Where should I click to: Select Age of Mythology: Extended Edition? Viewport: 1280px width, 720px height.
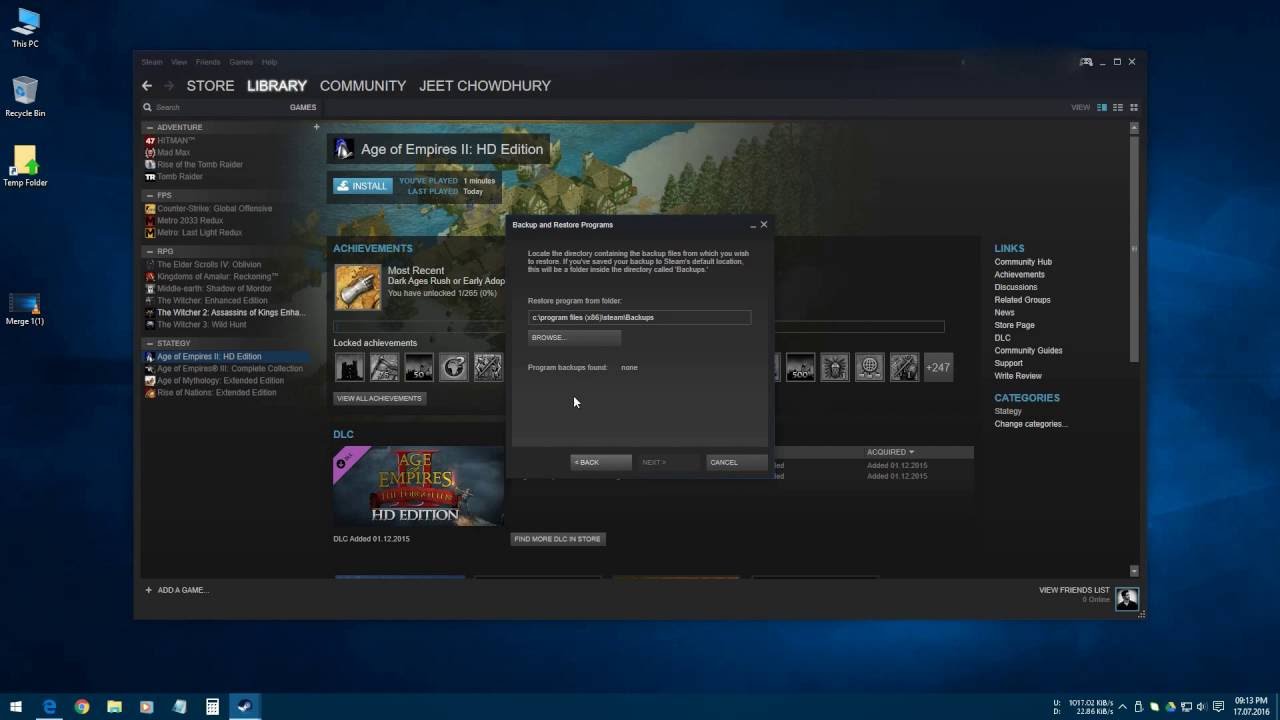pyautogui.click(x=220, y=381)
